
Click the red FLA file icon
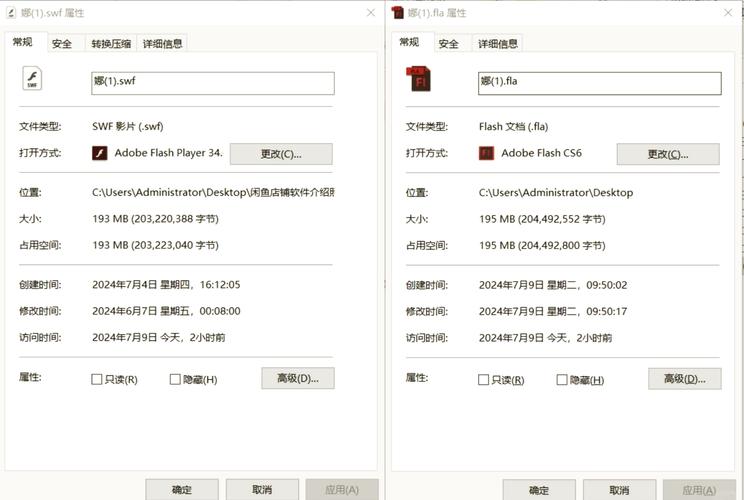[418, 78]
